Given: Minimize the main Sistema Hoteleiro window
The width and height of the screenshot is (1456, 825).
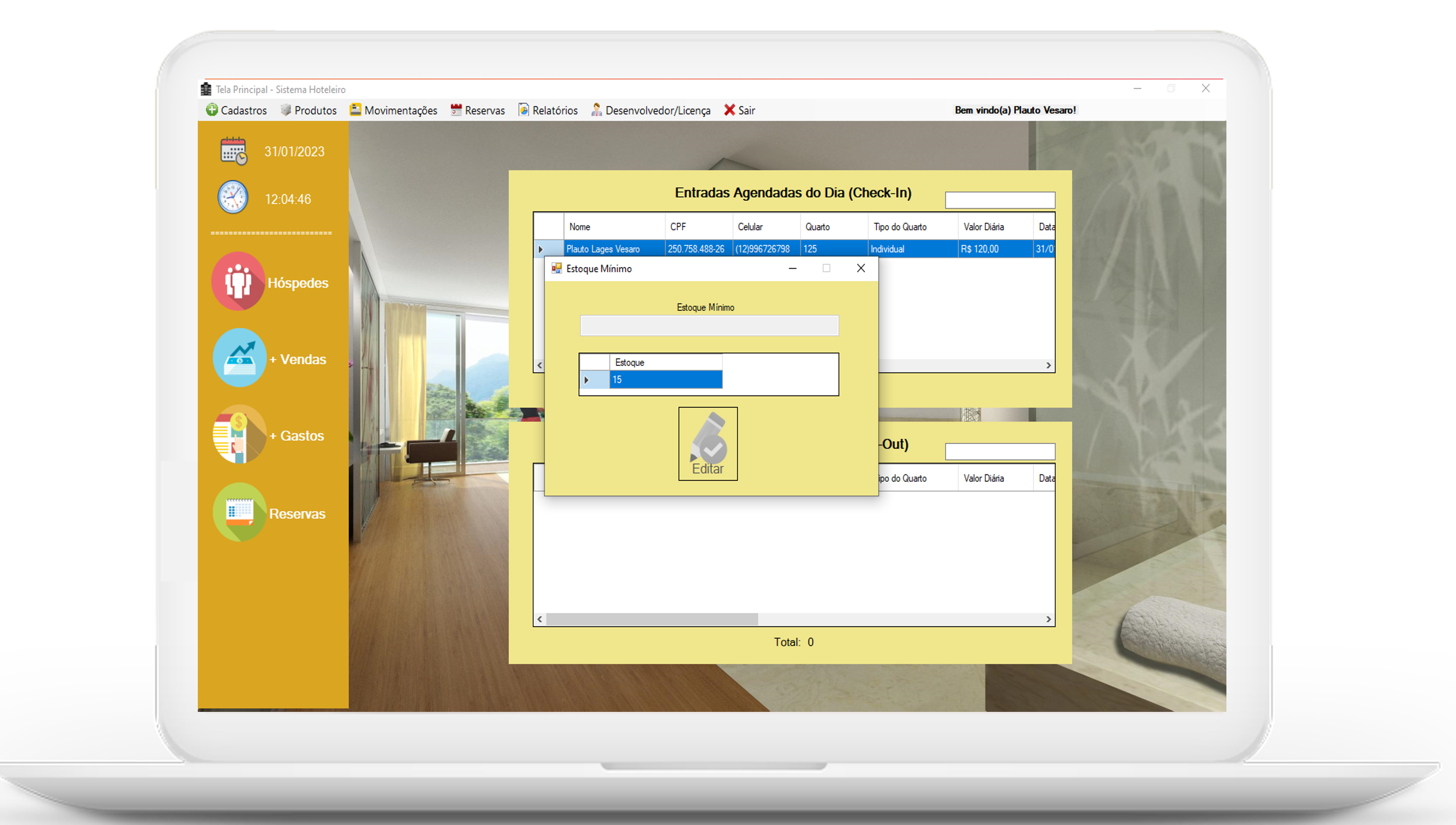Looking at the screenshot, I should (1137, 88).
